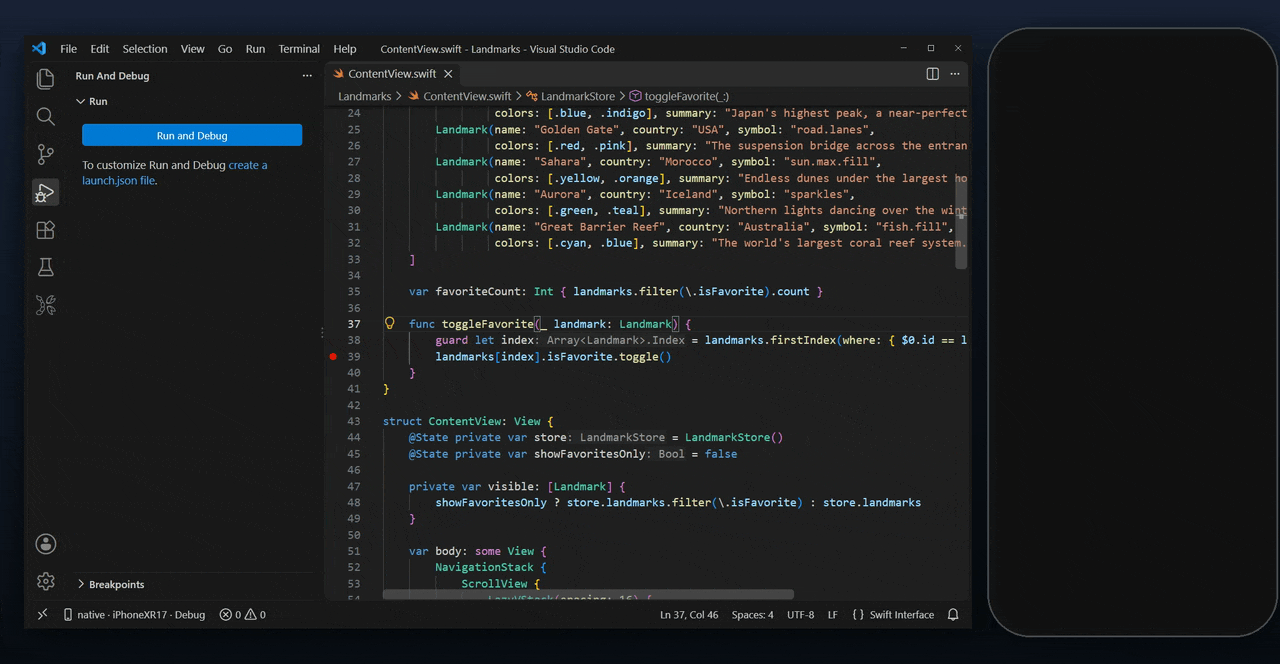The width and height of the screenshot is (1280, 664).
Task: Open the Landmarks breadcrumb dropdown
Action: pyautogui.click(x=364, y=96)
